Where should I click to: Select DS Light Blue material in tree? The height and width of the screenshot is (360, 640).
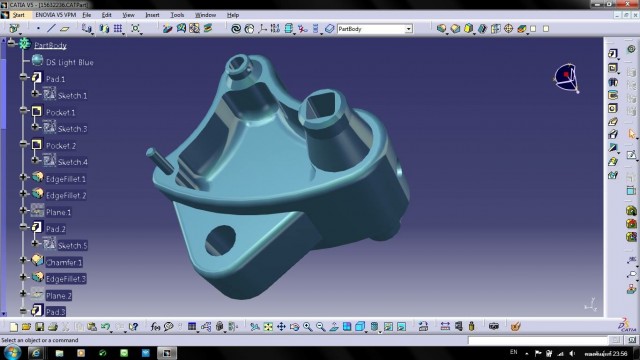pyautogui.click(x=70, y=62)
